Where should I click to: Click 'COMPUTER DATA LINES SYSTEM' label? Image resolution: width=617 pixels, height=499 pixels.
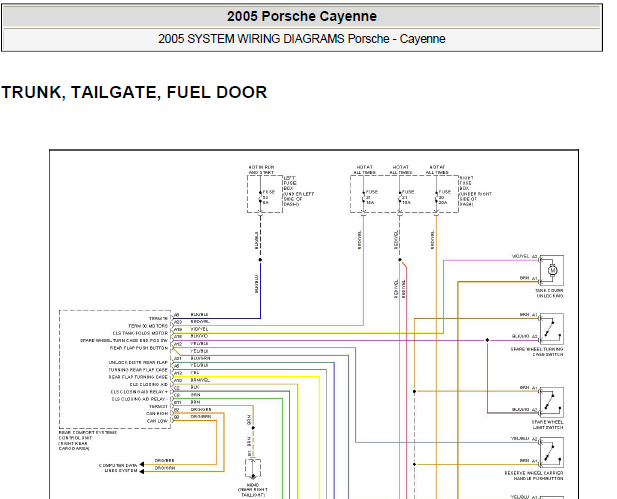[118, 468]
